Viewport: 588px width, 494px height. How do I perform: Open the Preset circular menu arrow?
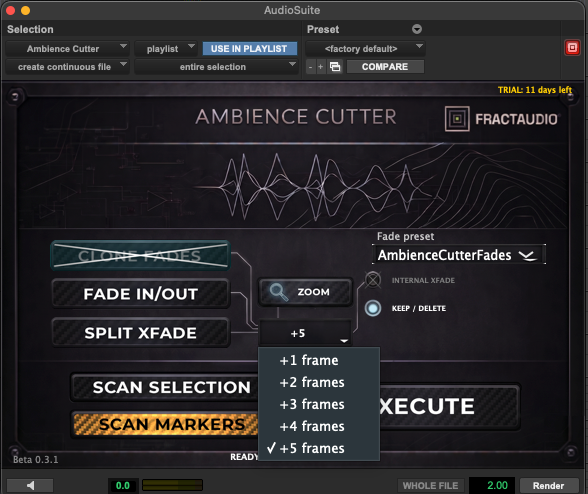(417, 29)
